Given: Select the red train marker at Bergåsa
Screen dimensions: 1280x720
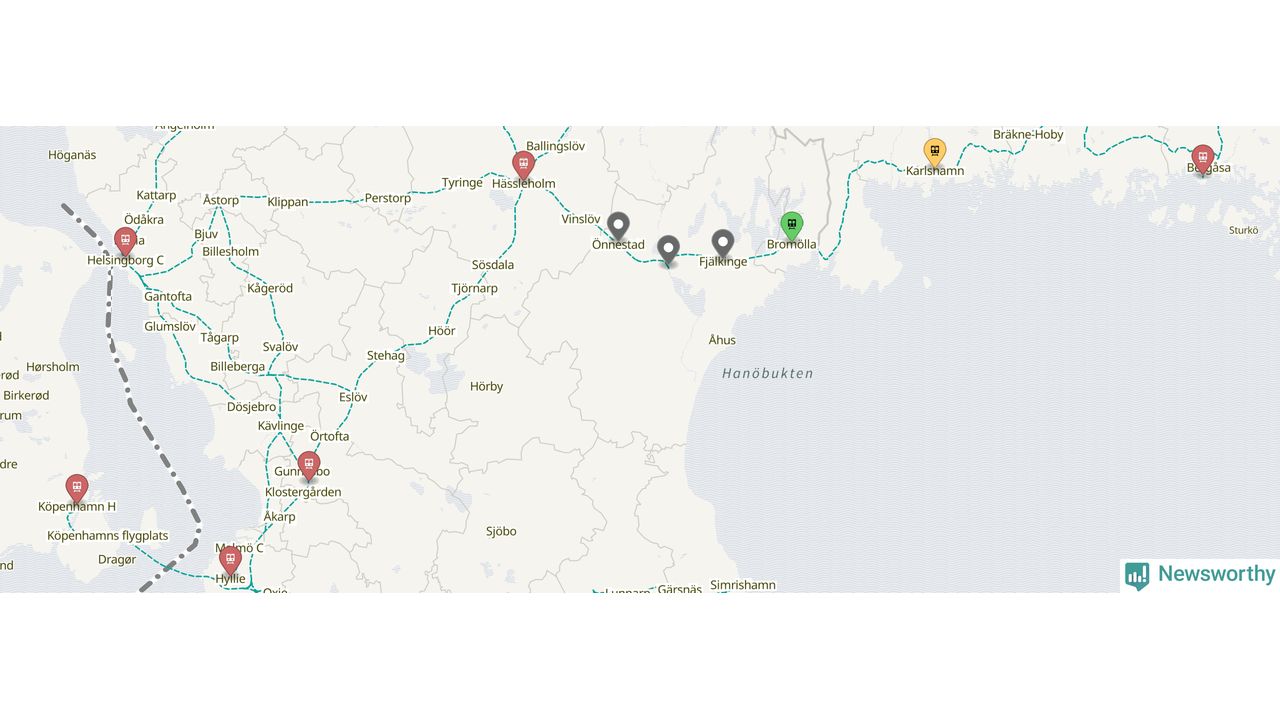Looking at the screenshot, I should [x=1203, y=159].
